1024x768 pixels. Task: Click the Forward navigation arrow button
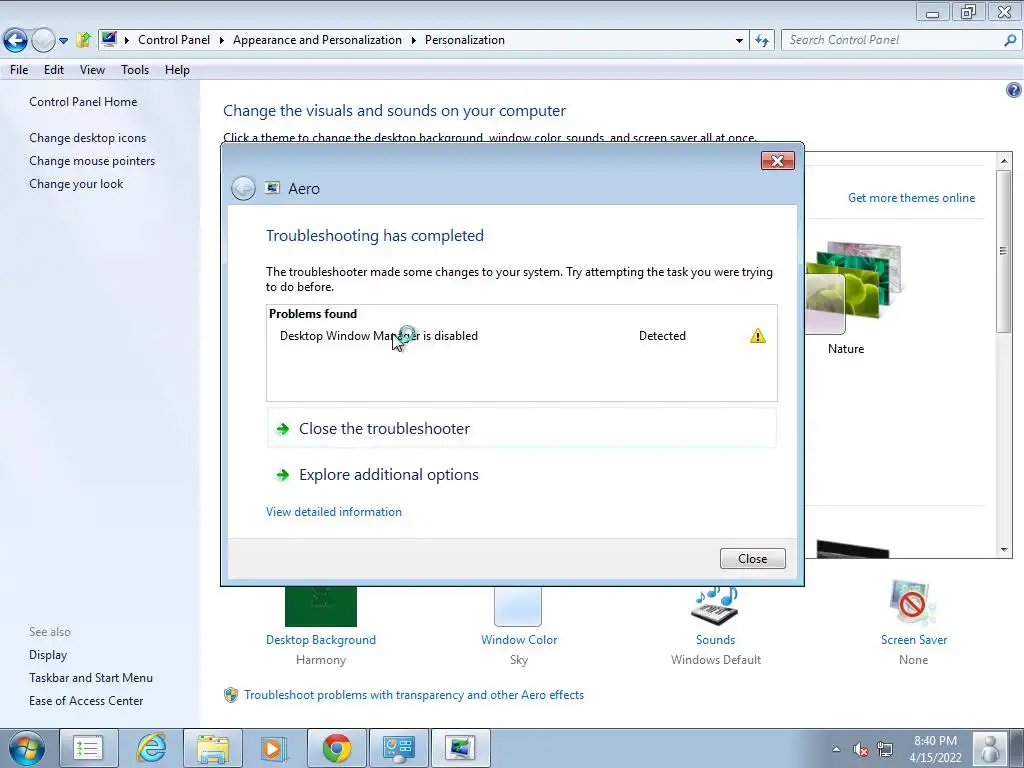coord(43,40)
